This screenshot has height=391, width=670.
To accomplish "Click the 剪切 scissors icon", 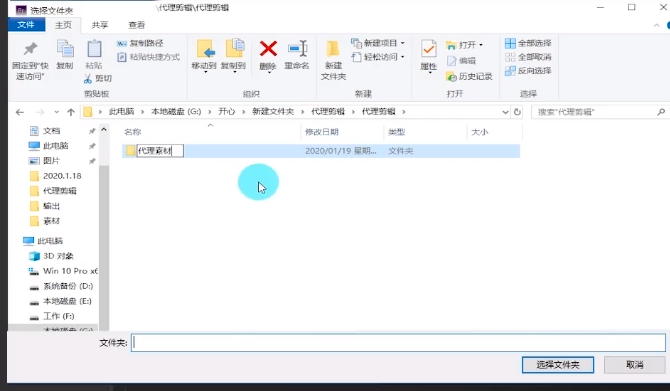I will 88,78.
